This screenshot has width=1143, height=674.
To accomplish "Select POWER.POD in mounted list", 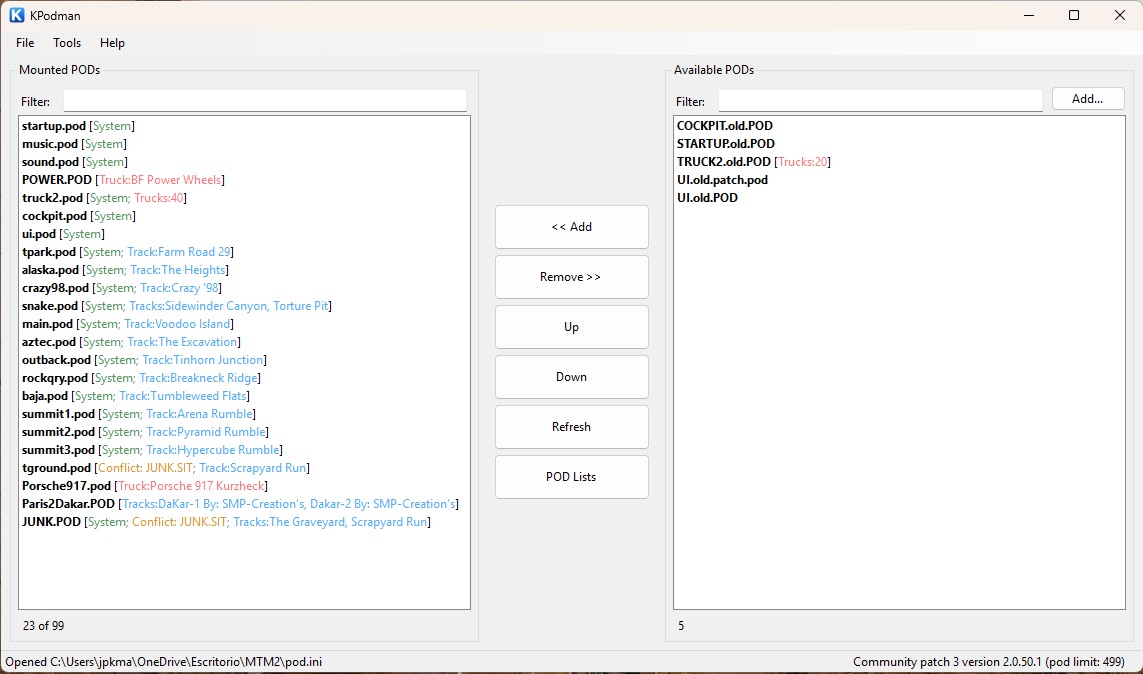I will pos(123,180).
